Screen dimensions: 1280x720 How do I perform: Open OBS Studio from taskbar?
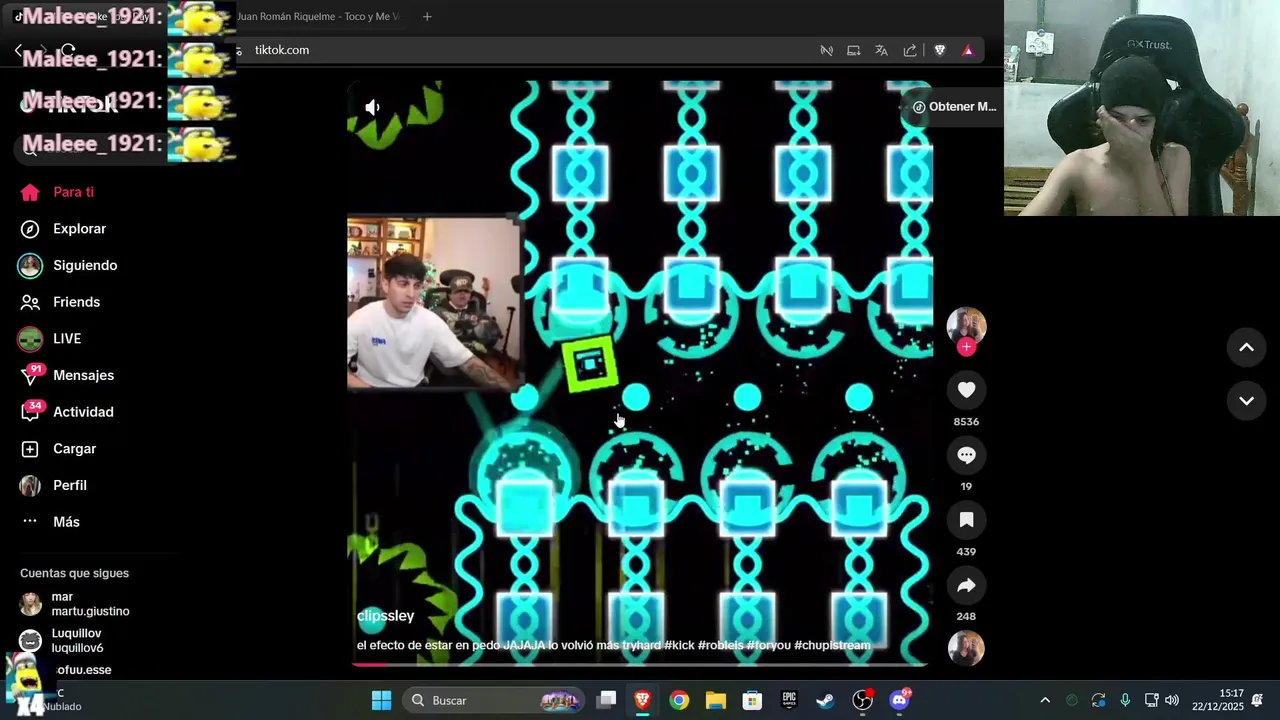[862, 700]
